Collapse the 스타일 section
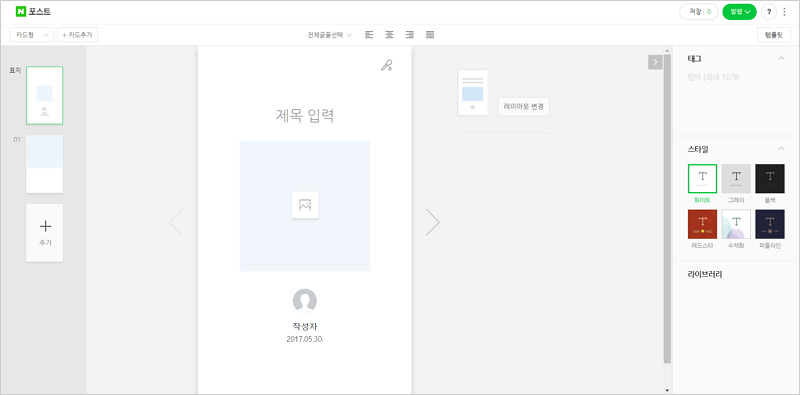Viewport: 800px width, 395px height. pyautogui.click(x=781, y=149)
